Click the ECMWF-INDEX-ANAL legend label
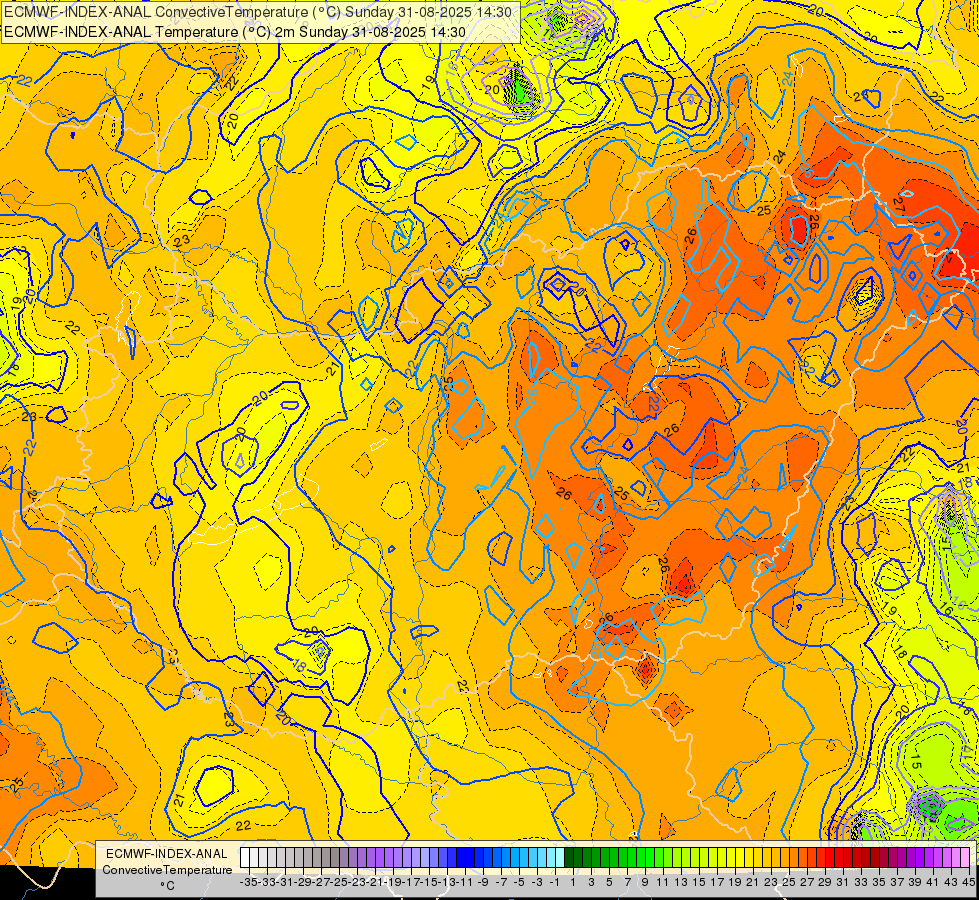The height and width of the screenshot is (900, 979). [x=167, y=854]
